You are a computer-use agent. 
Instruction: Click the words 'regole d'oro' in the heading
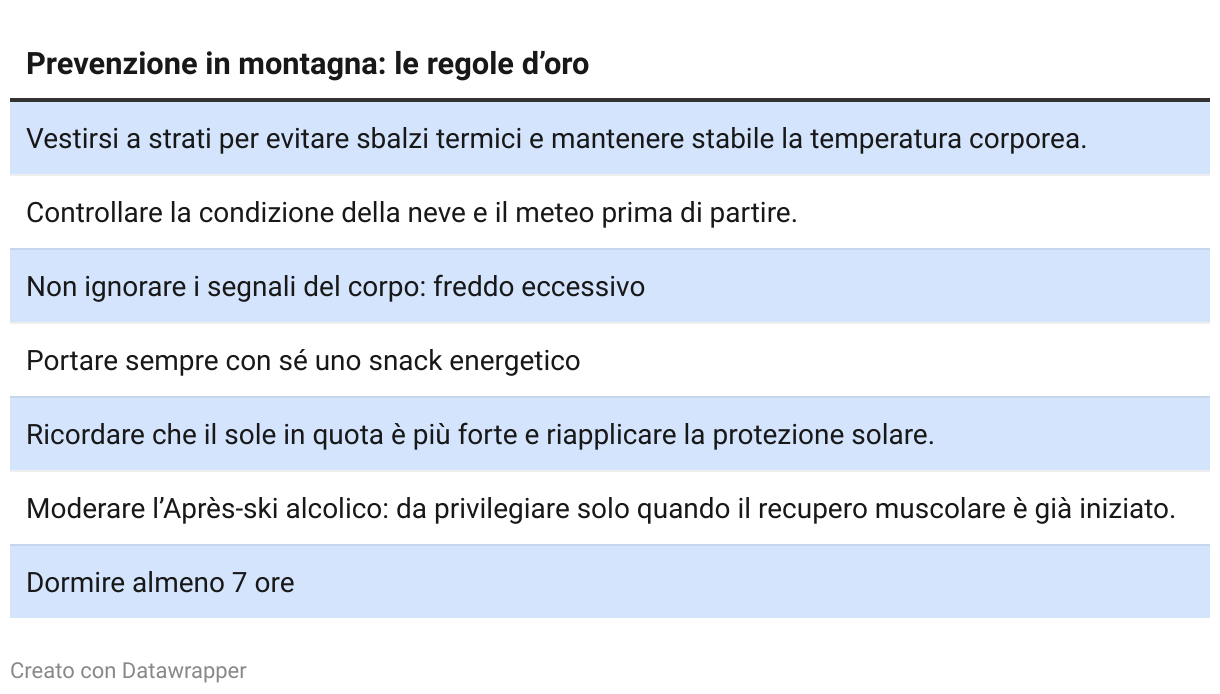tap(507, 64)
